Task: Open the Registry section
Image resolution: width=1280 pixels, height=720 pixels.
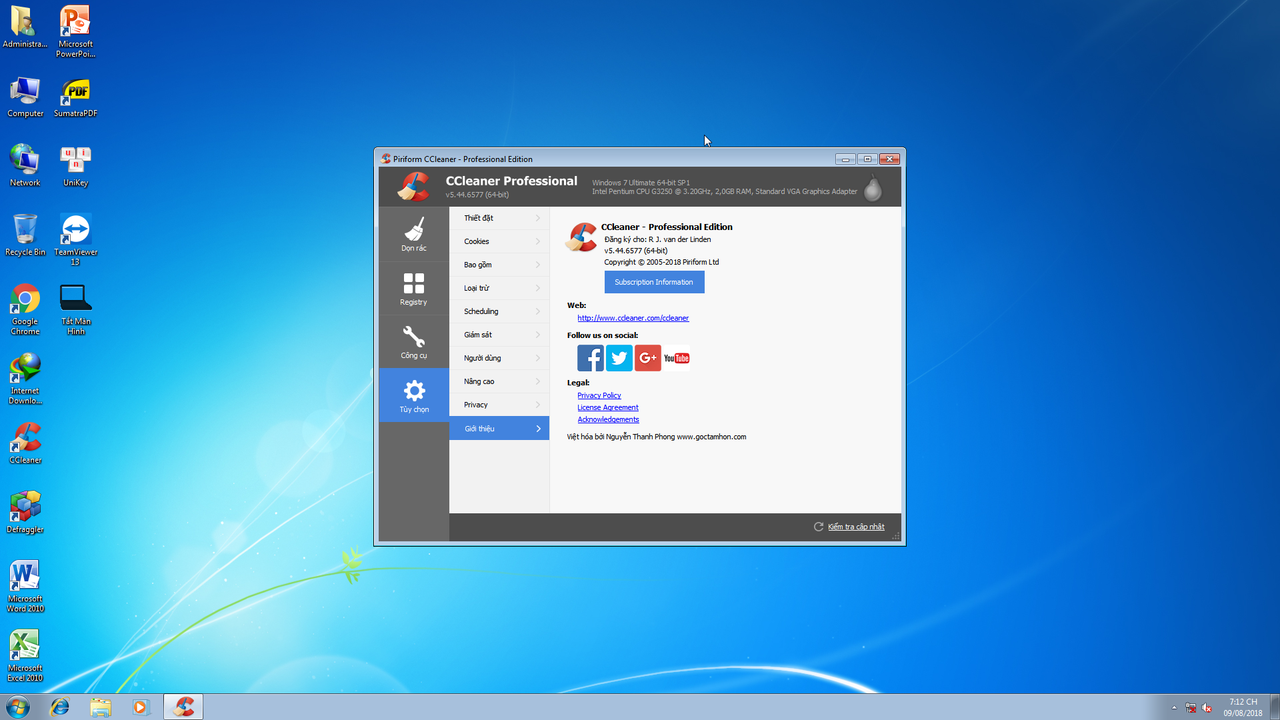Action: (414, 288)
